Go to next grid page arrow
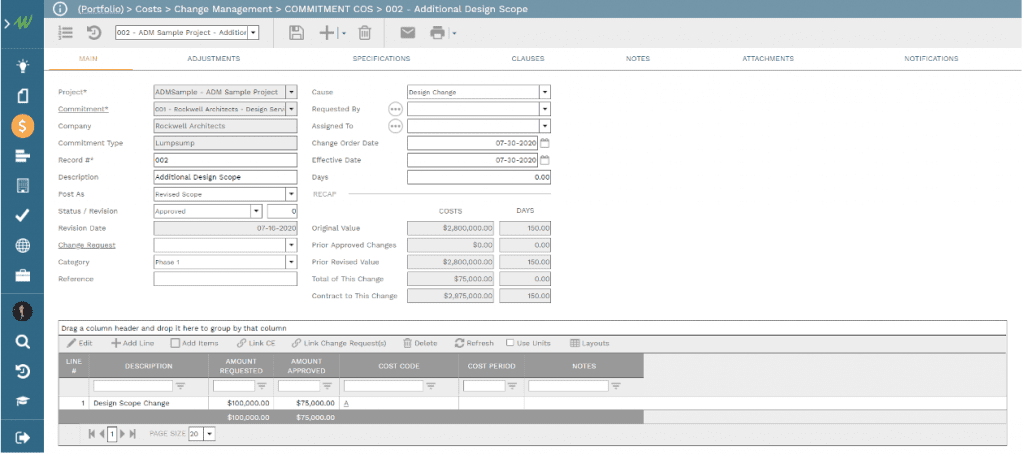 pos(122,433)
